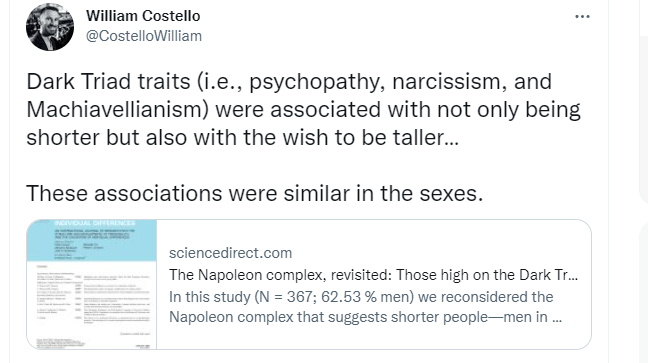This screenshot has height=363, width=648.
Task: Open the tweet's three-dot More menu
Action: [582, 17]
